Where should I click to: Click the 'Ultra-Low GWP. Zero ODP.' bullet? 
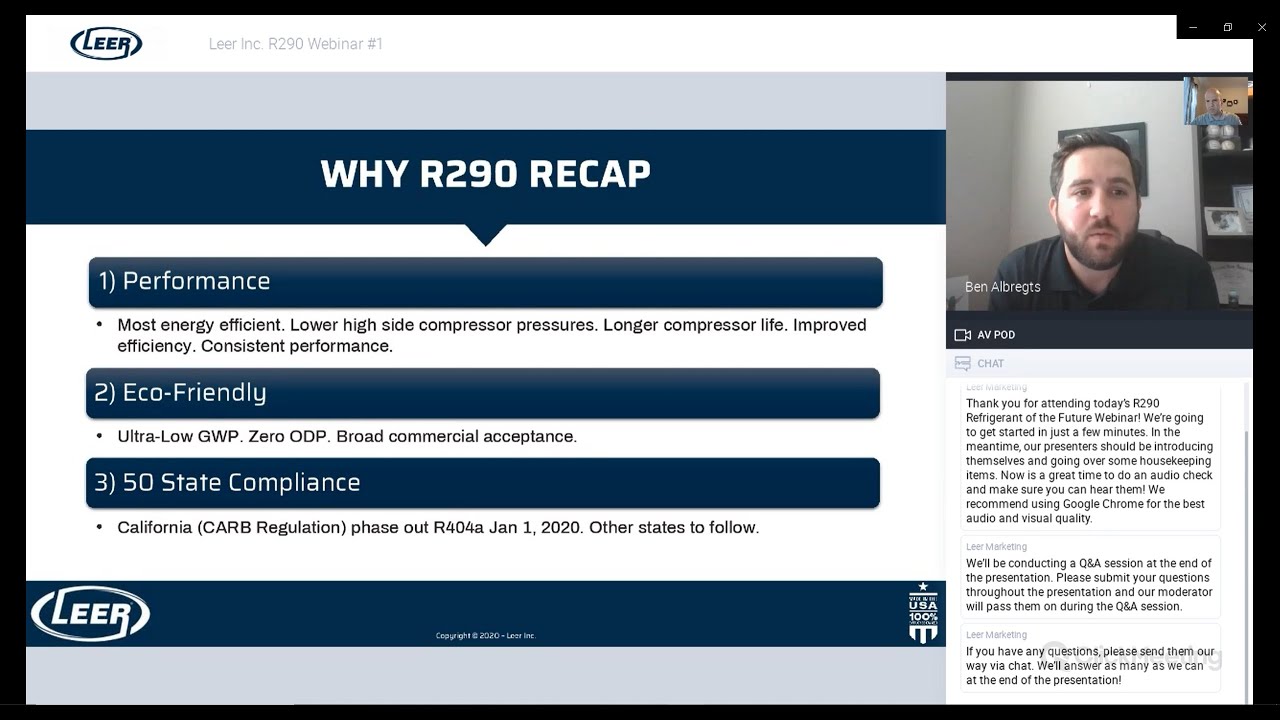point(347,436)
